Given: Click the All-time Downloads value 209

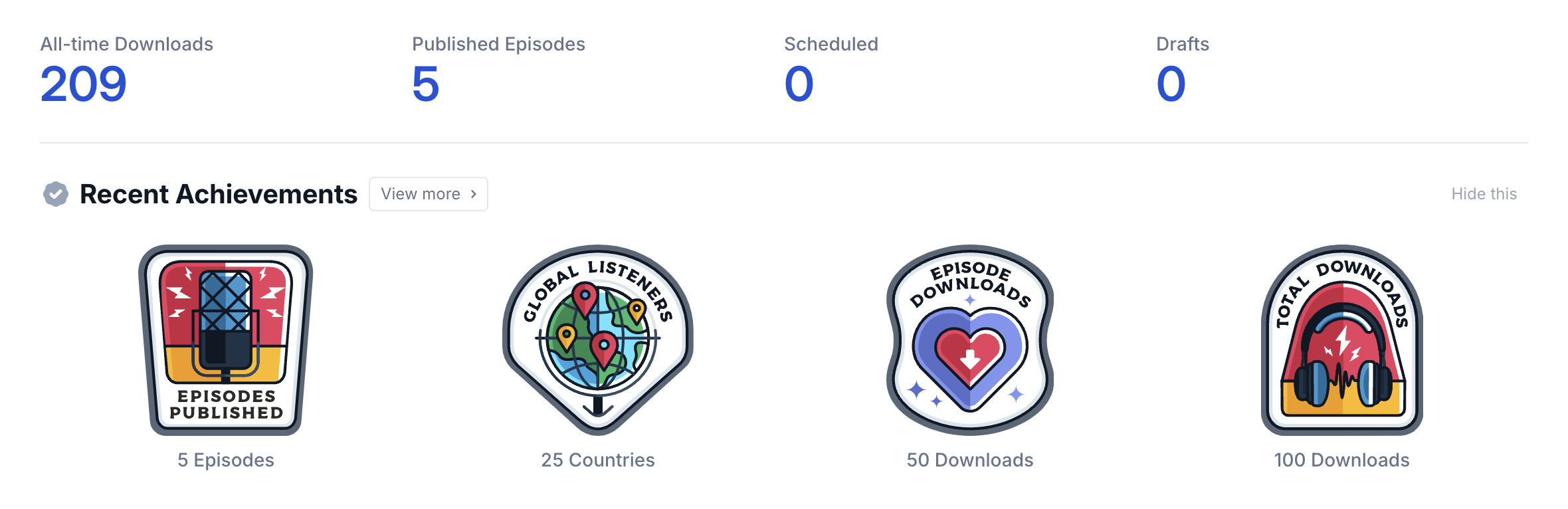Looking at the screenshot, I should click(84, 84).
